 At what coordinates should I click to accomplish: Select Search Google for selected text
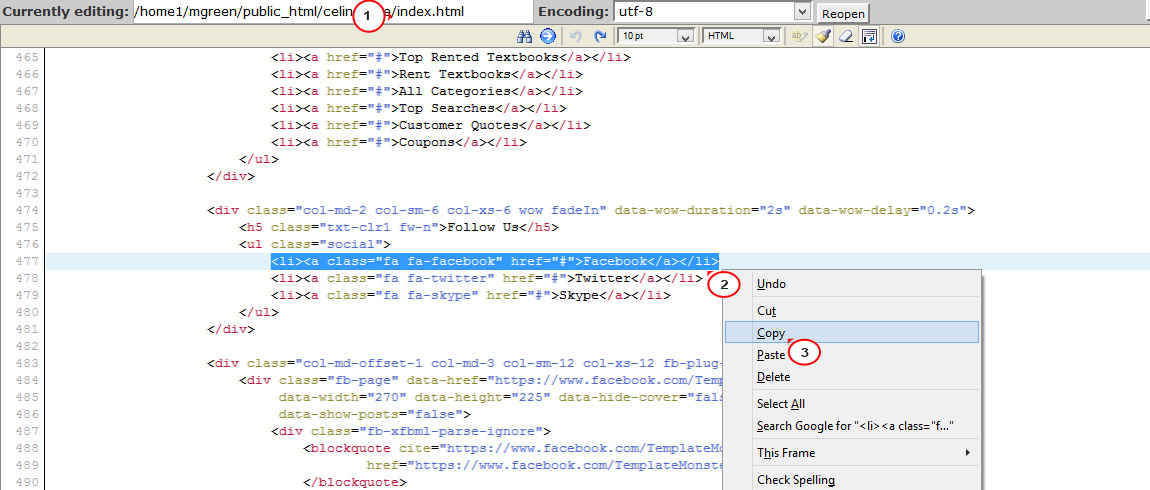point(851,425)
